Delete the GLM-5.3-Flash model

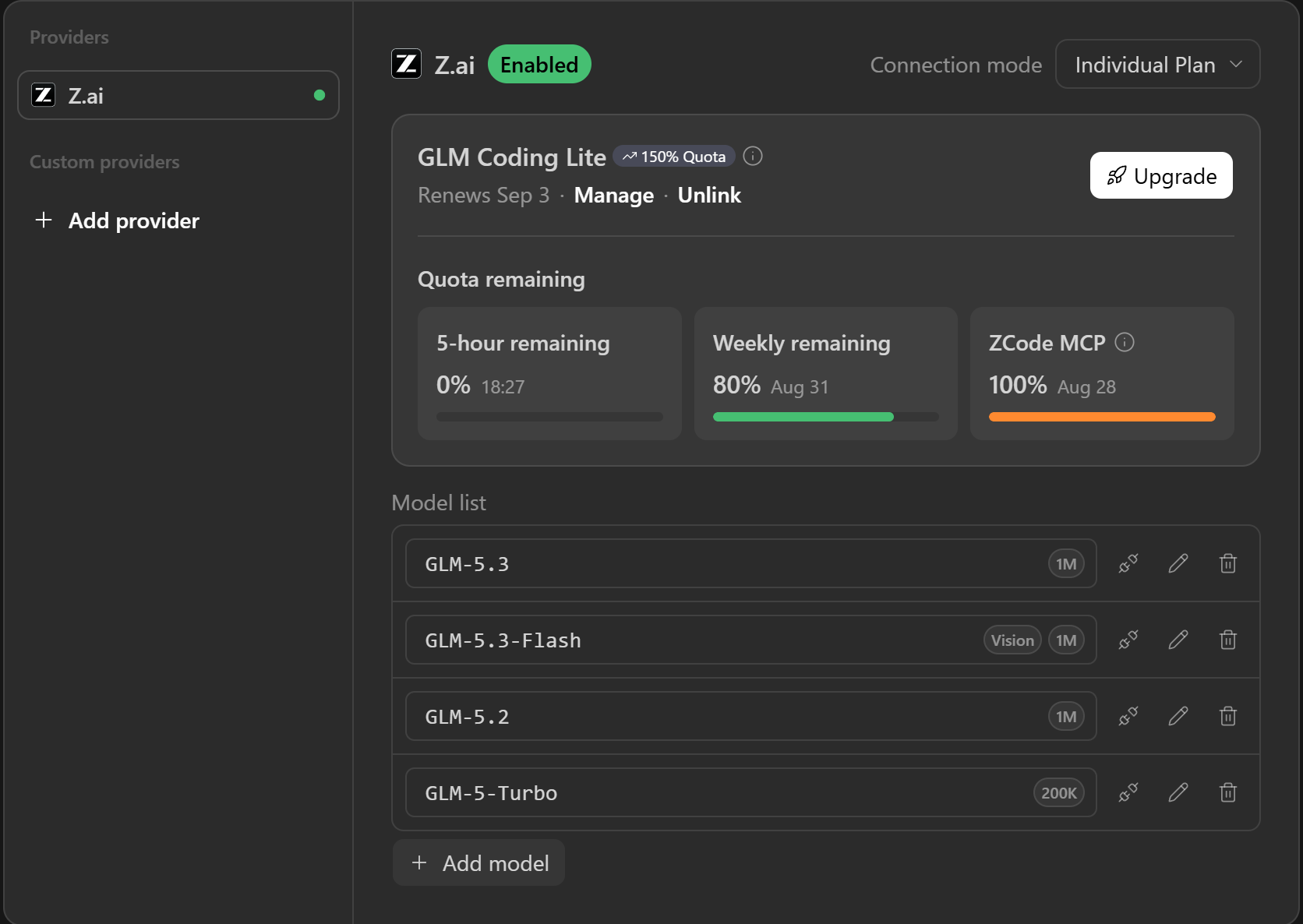pos(1228,640)
